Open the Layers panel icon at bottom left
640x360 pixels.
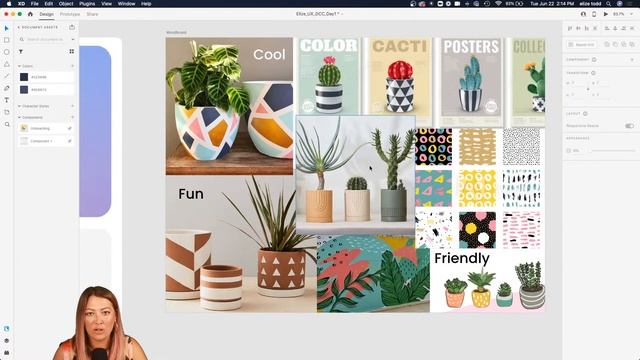[x=7, y=340]
